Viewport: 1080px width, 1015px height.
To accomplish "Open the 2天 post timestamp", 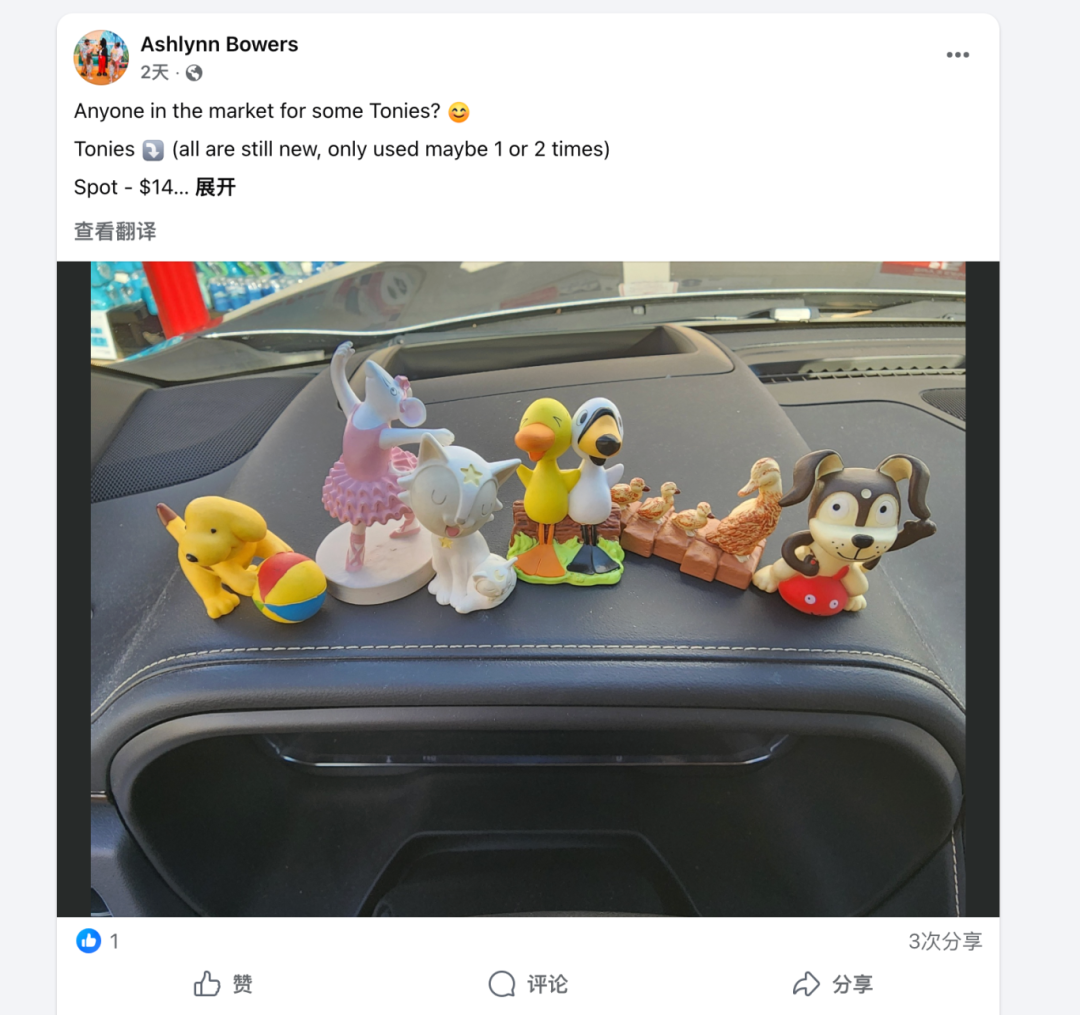I will point(155,72).
